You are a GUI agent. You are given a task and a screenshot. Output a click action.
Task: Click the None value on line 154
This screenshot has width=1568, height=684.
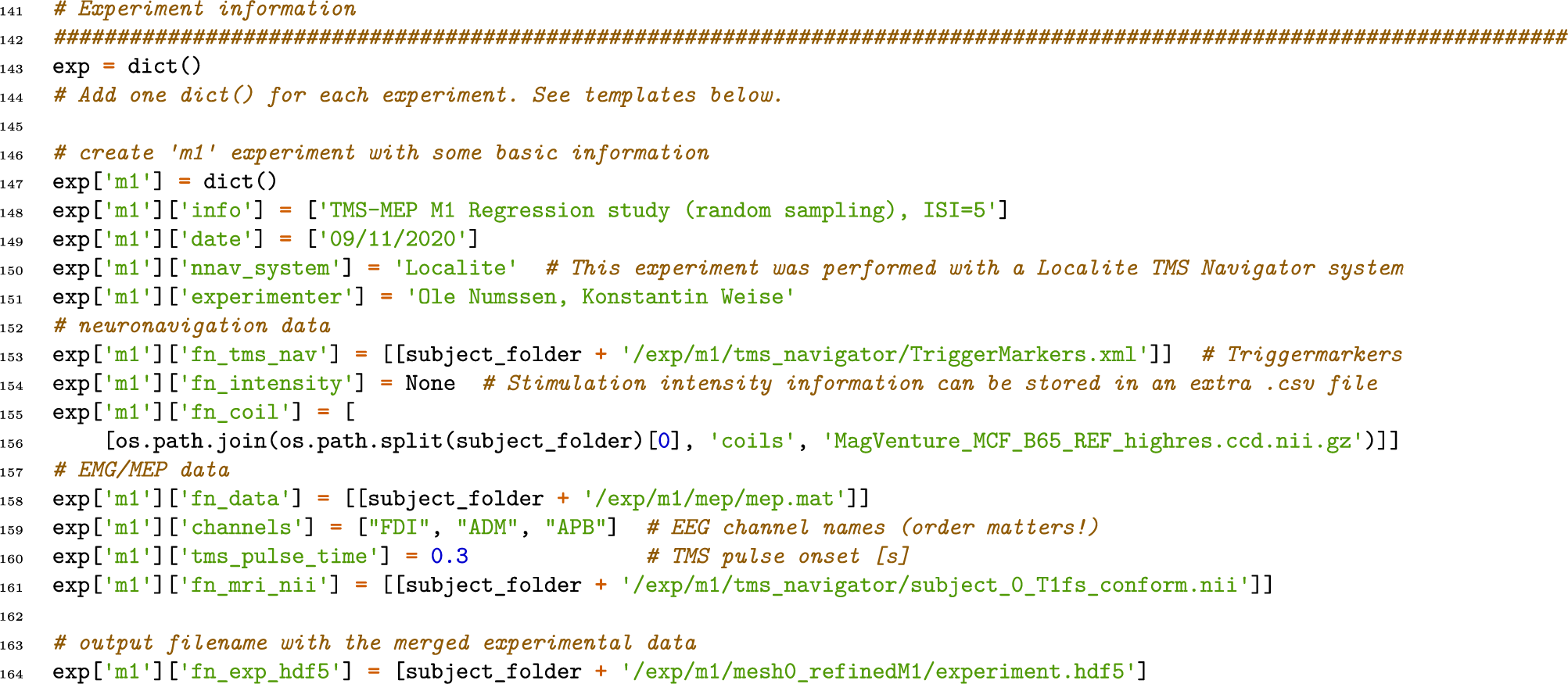click(430, 384)
